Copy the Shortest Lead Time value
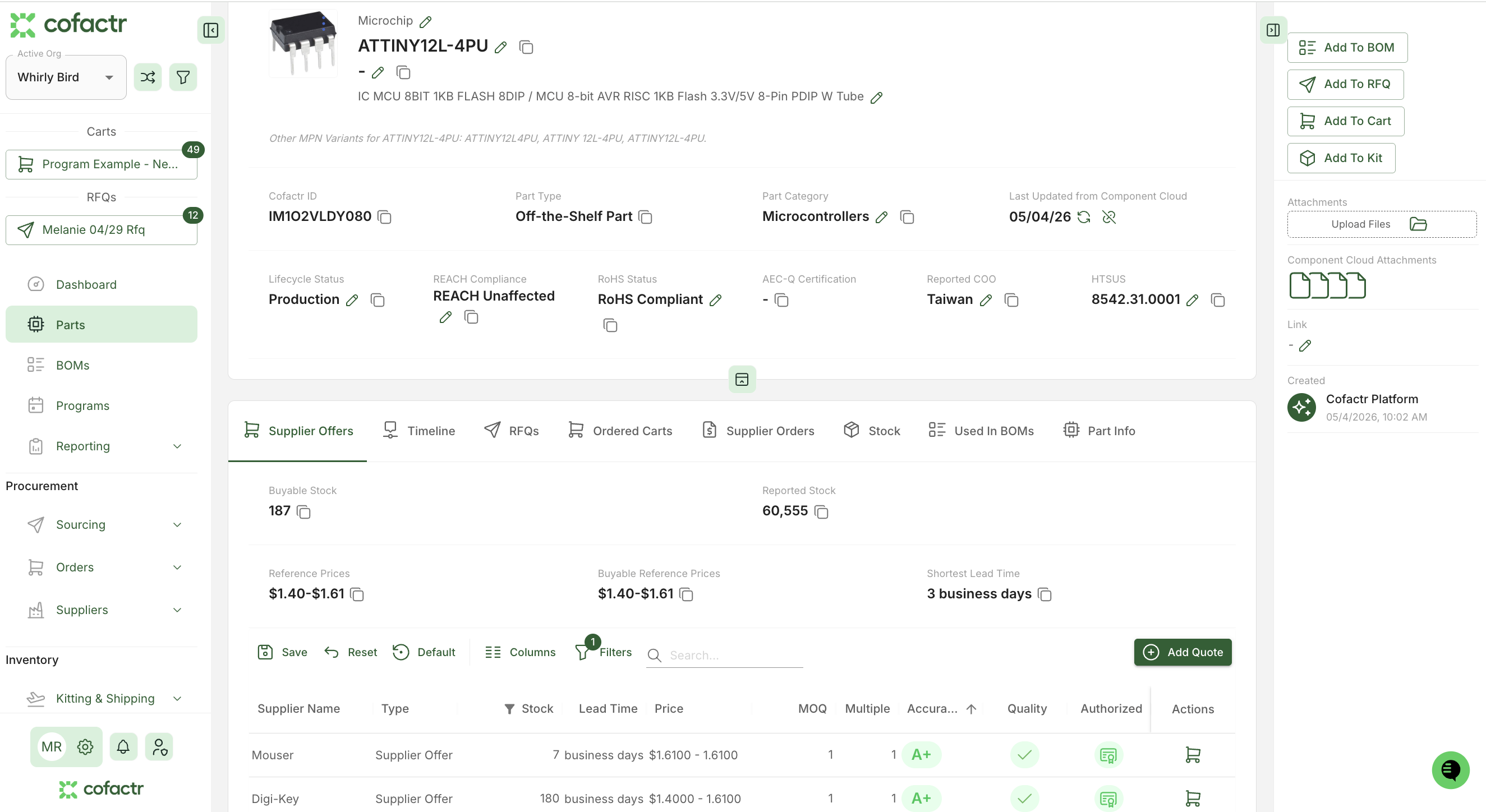The image size is (1486, 812). coord(1045,594)
